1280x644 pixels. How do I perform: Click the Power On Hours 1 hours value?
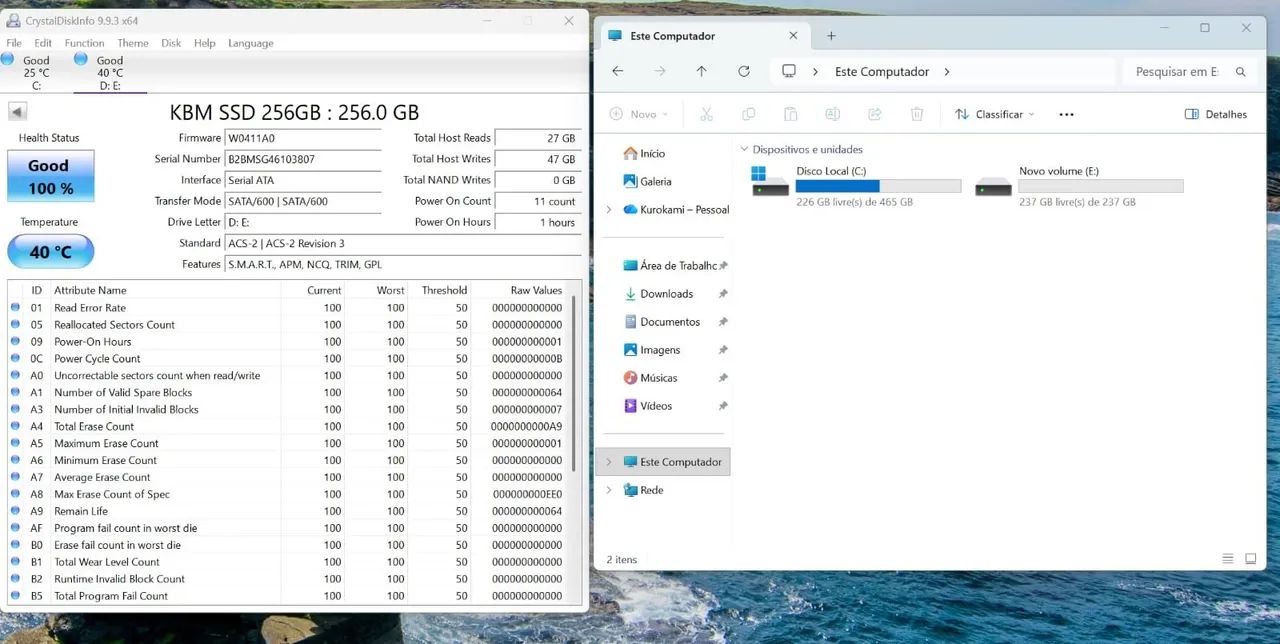[538, 222]
